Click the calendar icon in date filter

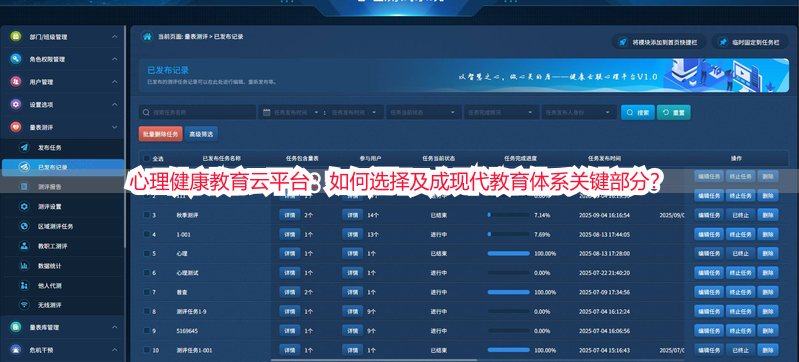click(x=267, y=112)
